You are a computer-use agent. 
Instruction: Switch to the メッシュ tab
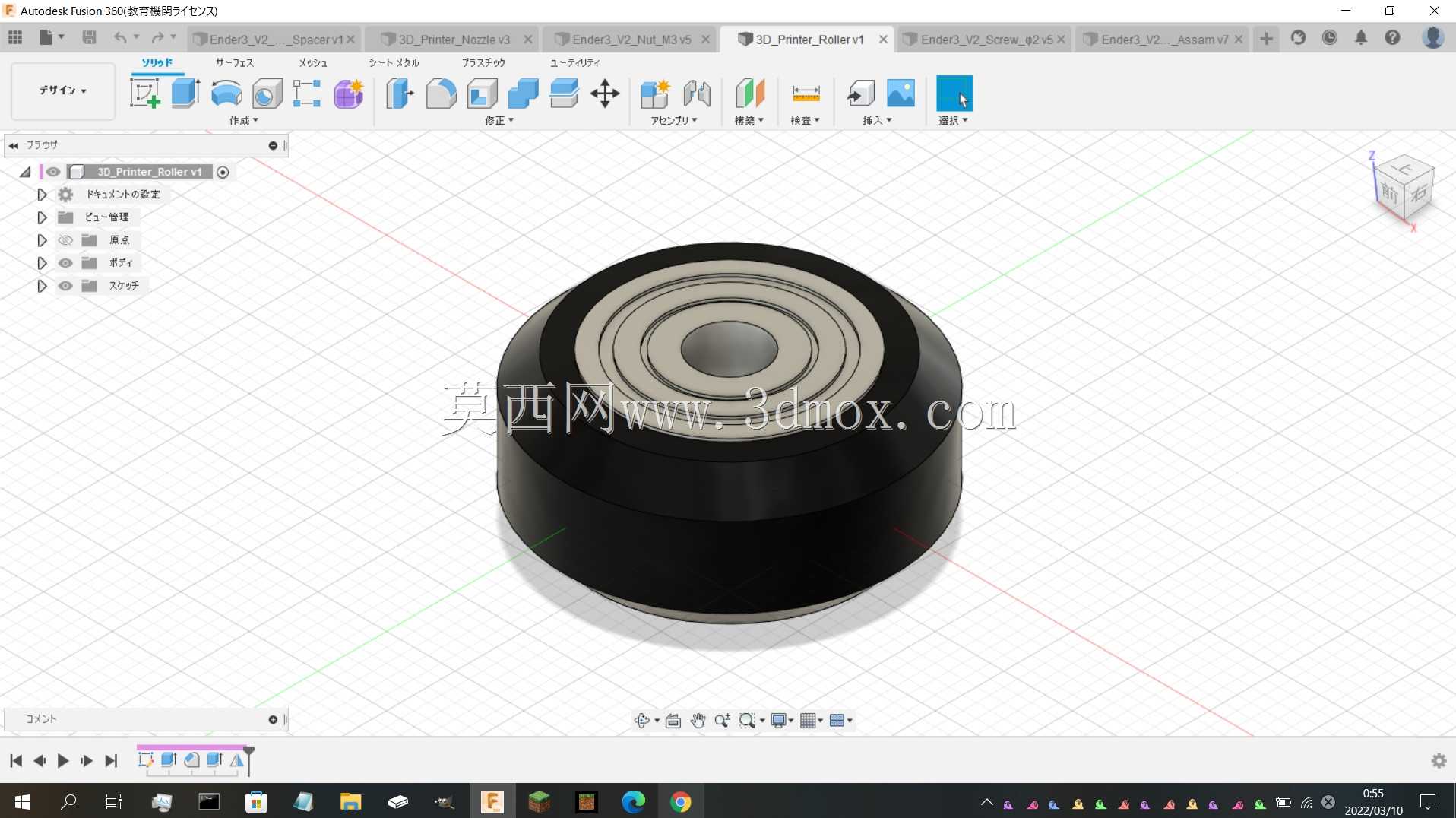coord(313,62)
